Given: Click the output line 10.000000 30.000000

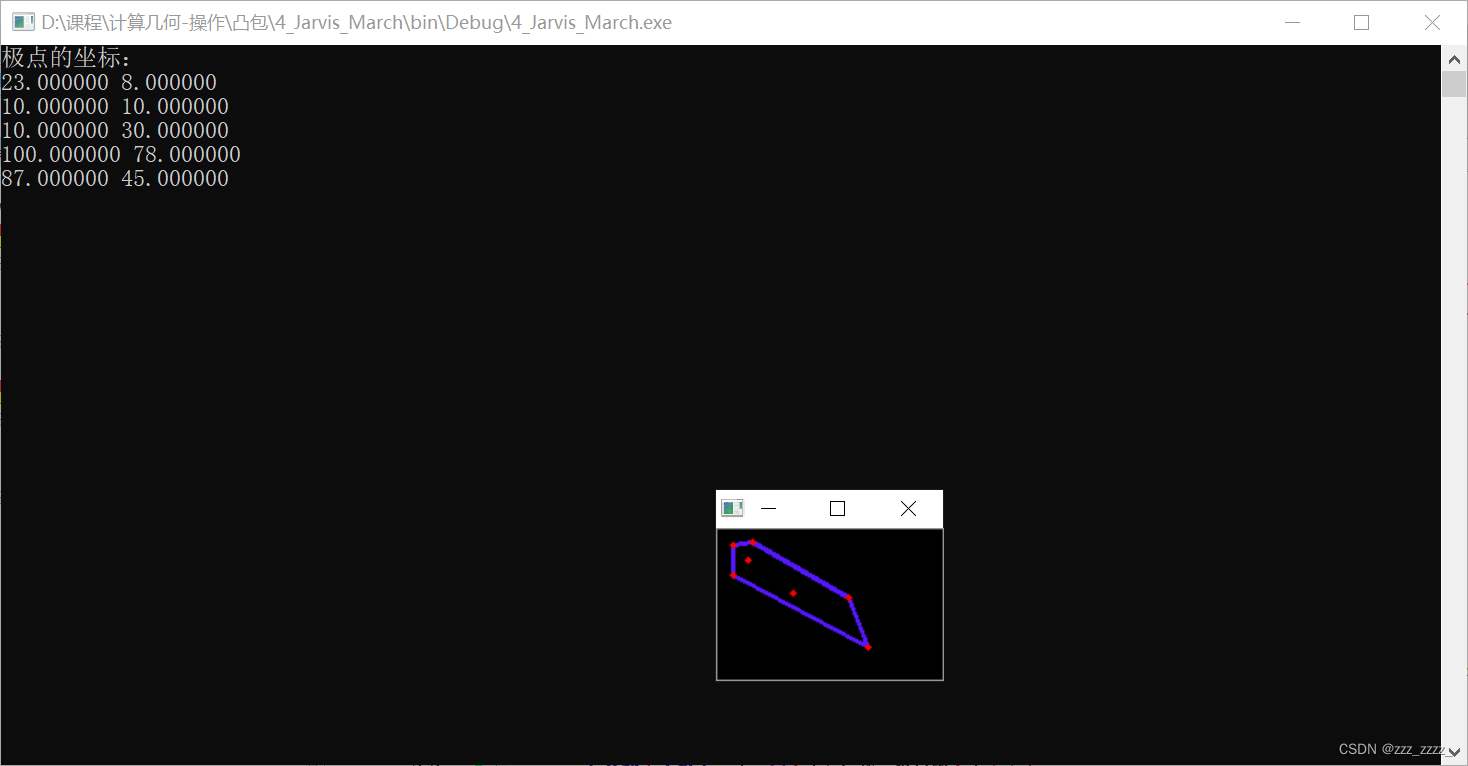Looking at the screenshot, I should pos(115,130).
